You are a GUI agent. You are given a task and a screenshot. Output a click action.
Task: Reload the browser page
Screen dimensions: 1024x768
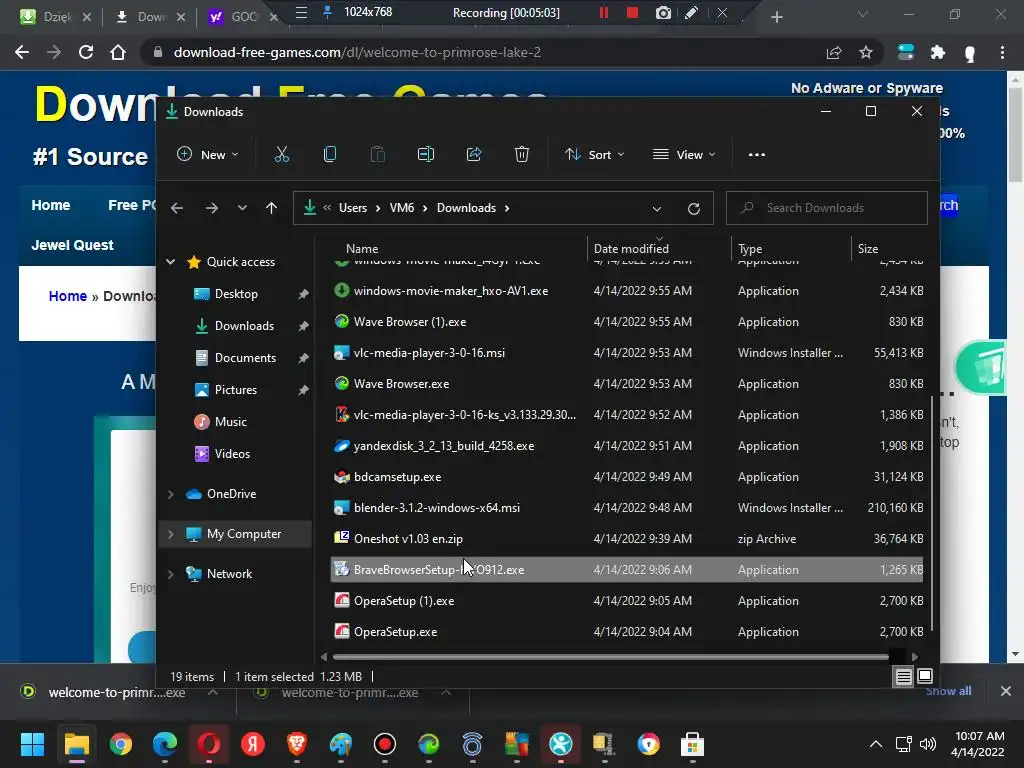[x=86, y=52]
